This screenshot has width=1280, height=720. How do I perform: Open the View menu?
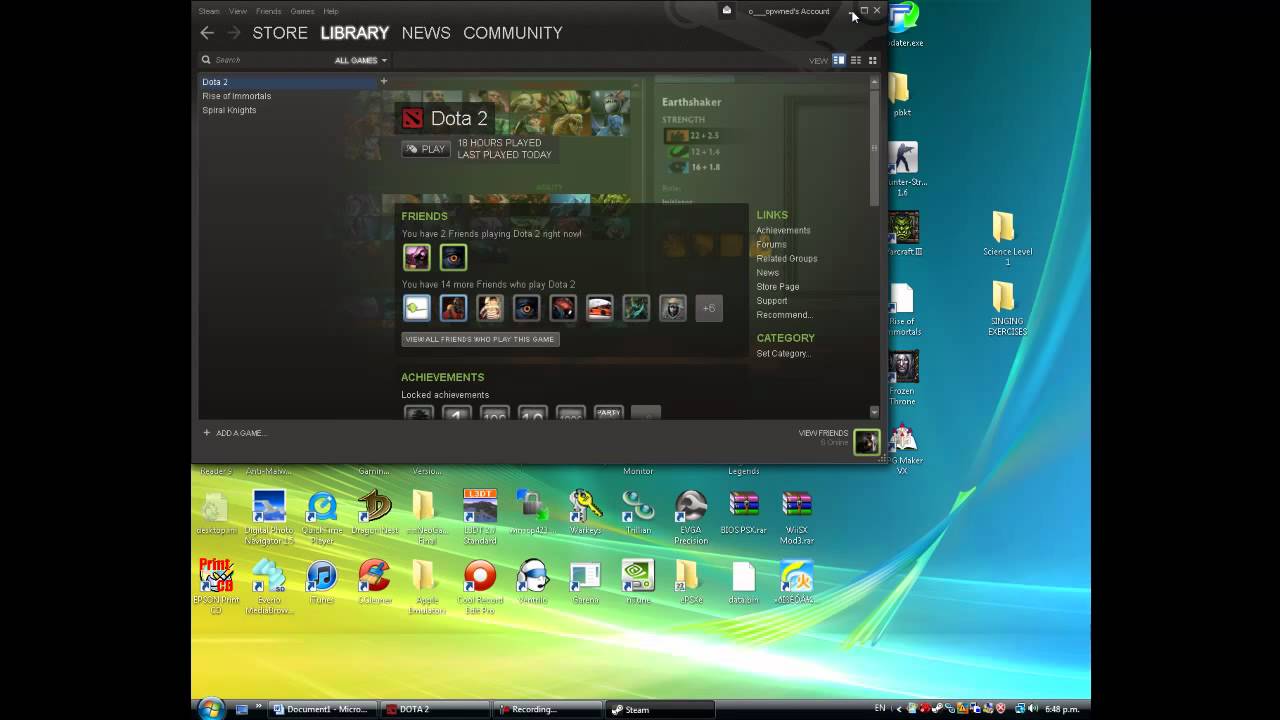pos(237,11)
